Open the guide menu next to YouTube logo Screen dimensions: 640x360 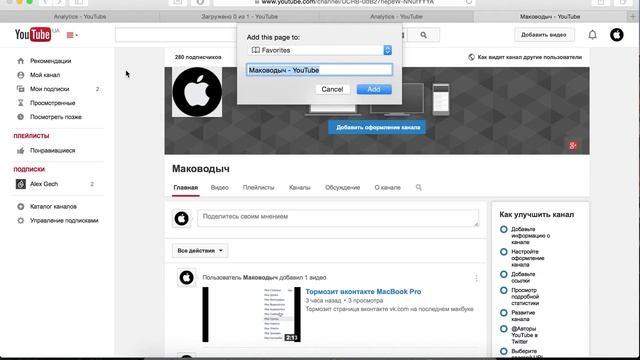click(x=72, y=35)
